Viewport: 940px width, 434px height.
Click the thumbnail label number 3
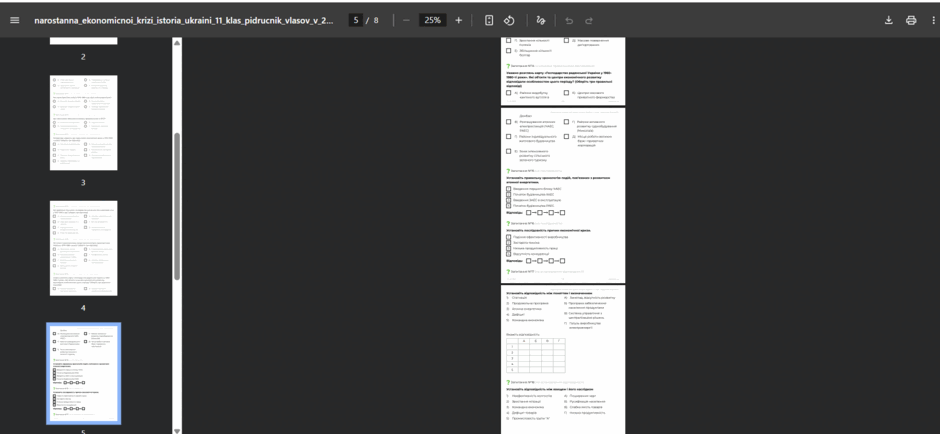[x=83, y=182]
